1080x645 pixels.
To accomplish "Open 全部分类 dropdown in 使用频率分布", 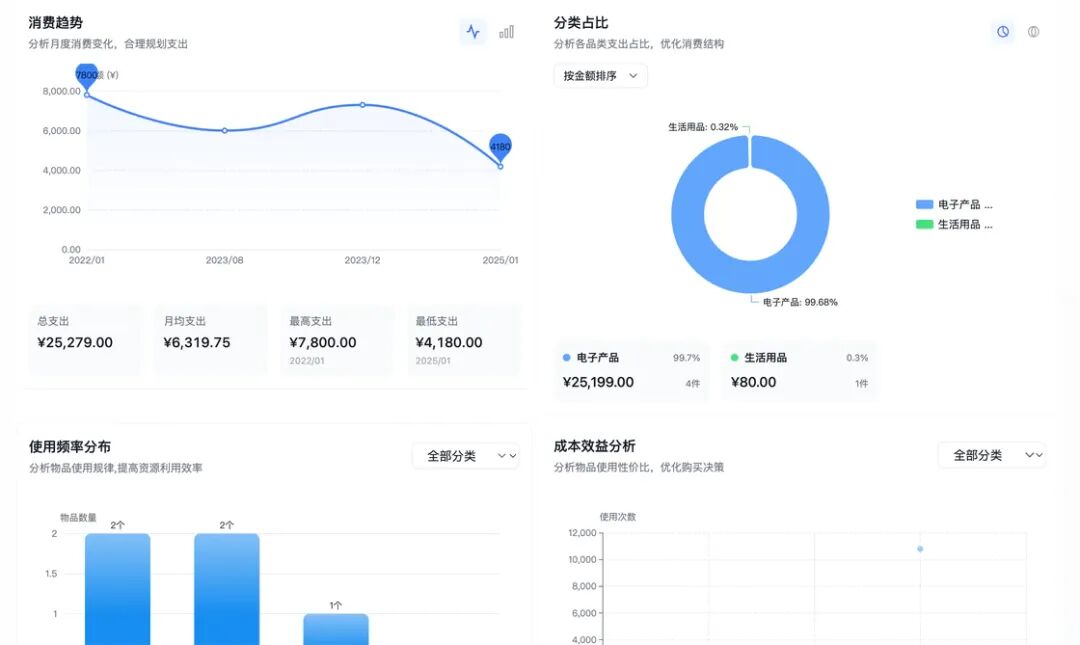I will point(466,455).
